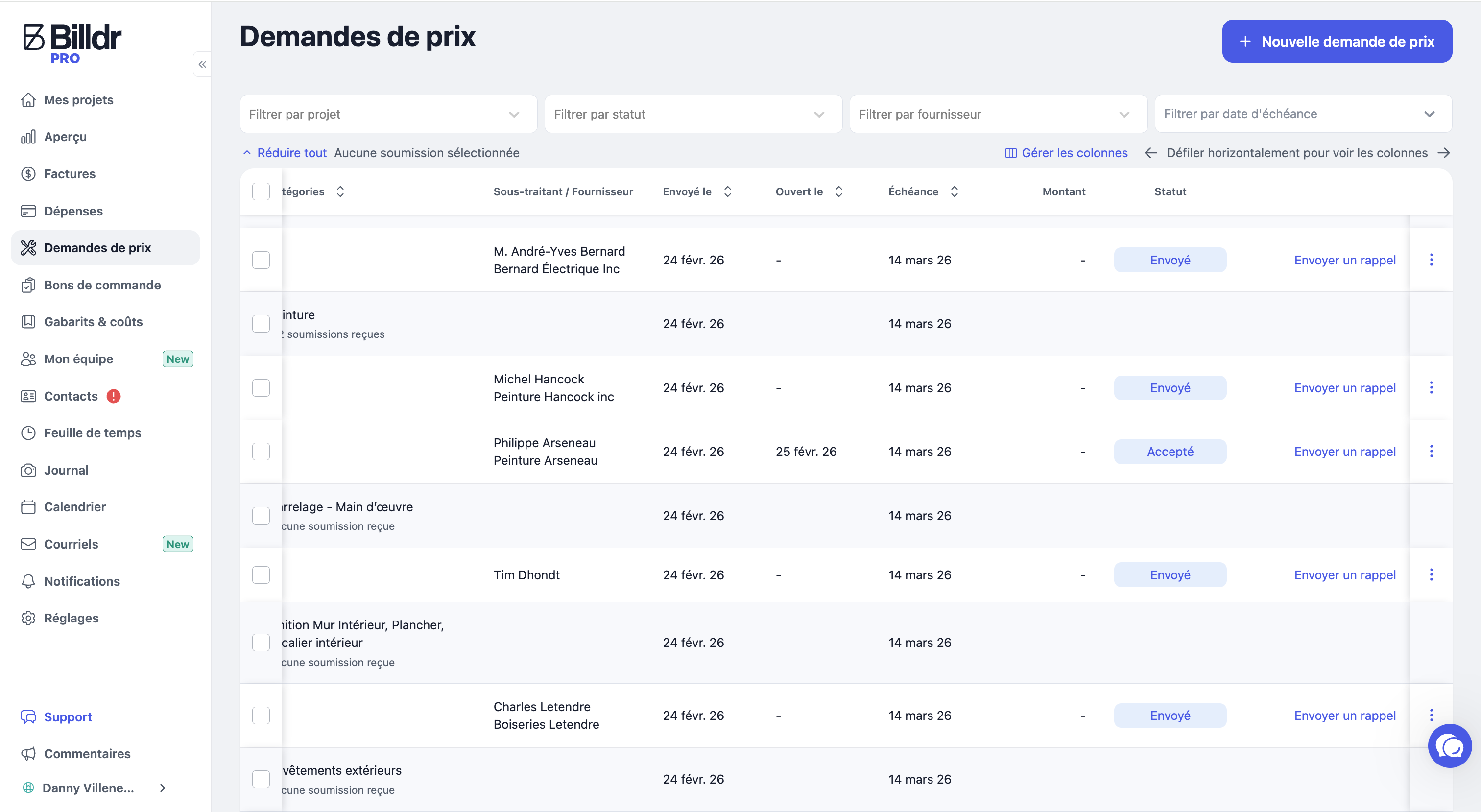Click the Nouvelle demande de prix button
The width and height of the screenshot is (1481, 812).
click(x=1337, y=42)
